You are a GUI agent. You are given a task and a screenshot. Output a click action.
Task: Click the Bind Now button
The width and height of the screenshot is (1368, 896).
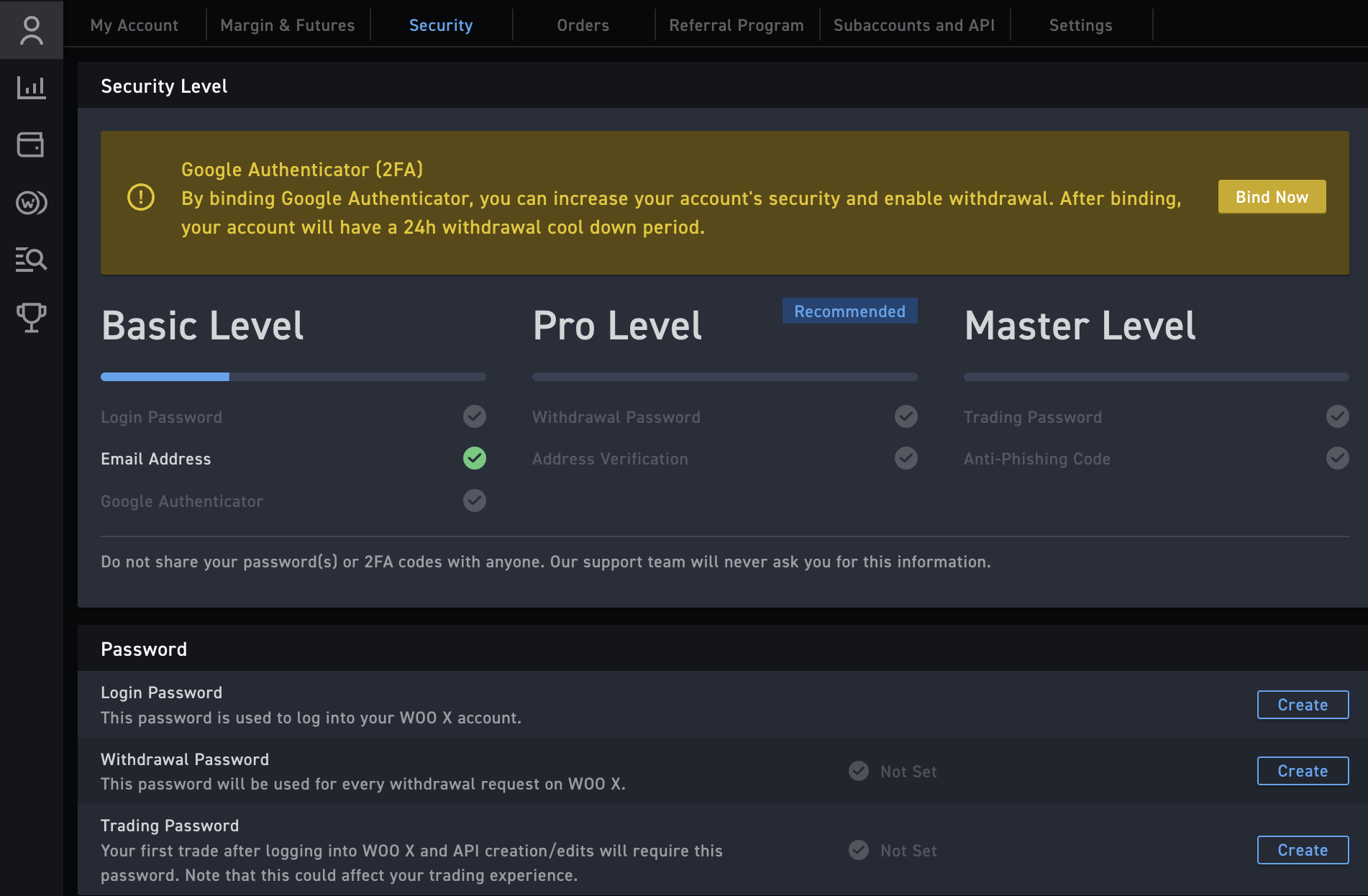pos(1272,197)
